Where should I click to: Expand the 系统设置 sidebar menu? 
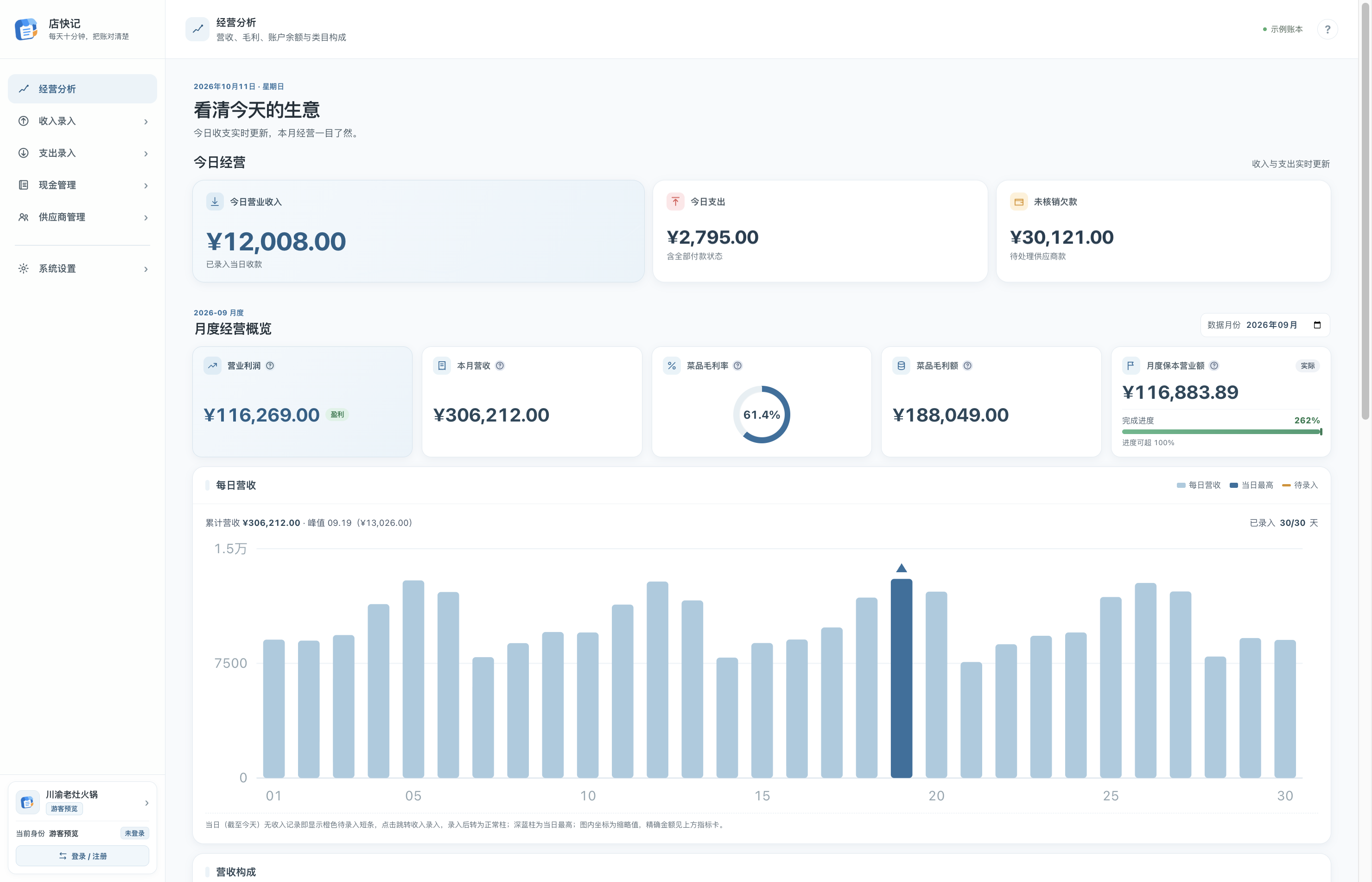[x=83, y=268]
